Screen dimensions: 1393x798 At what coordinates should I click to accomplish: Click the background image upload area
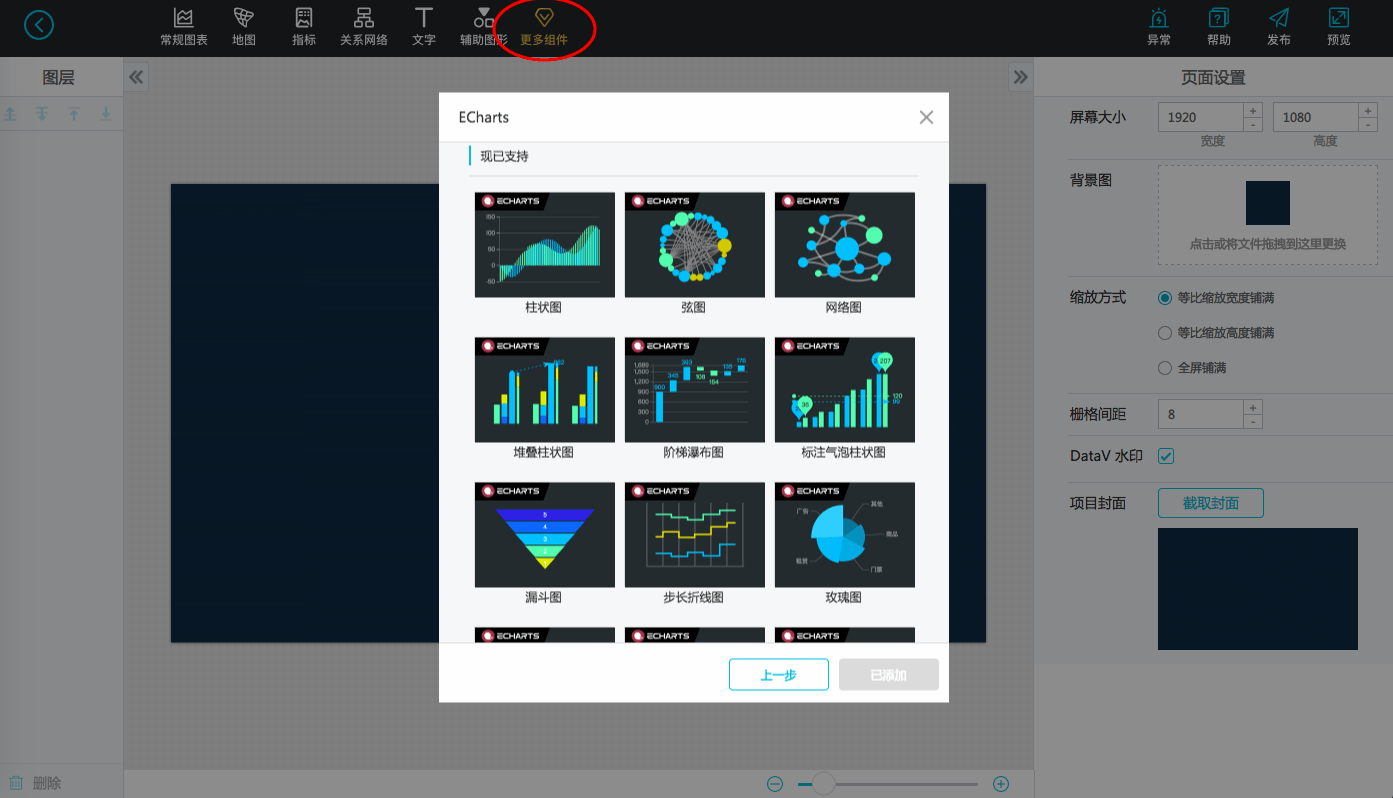[x=1267, y=215]
